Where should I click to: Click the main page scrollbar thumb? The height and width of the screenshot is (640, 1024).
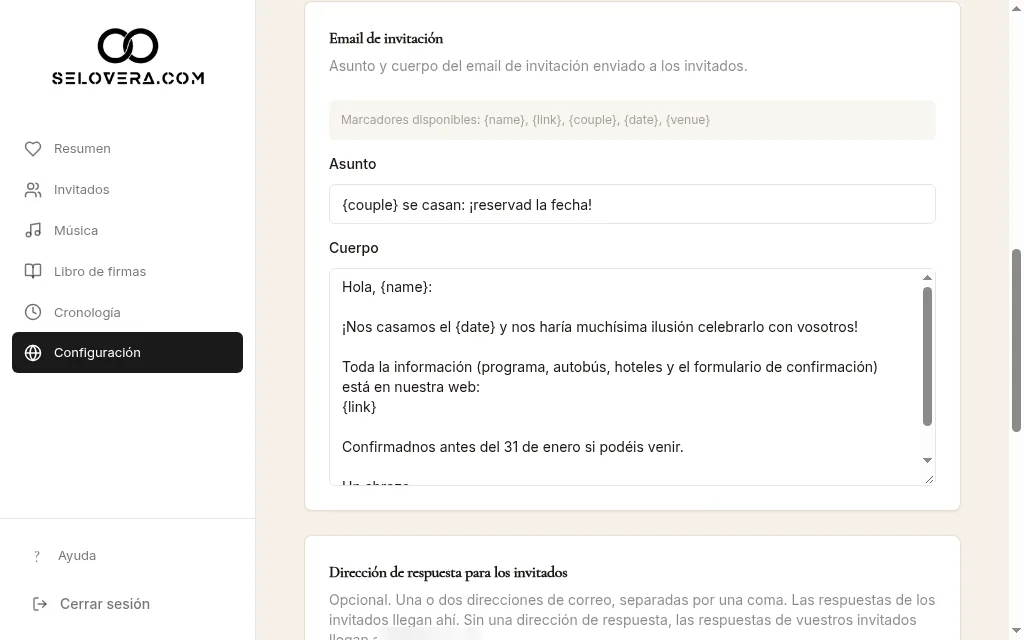coord(1016,340)
